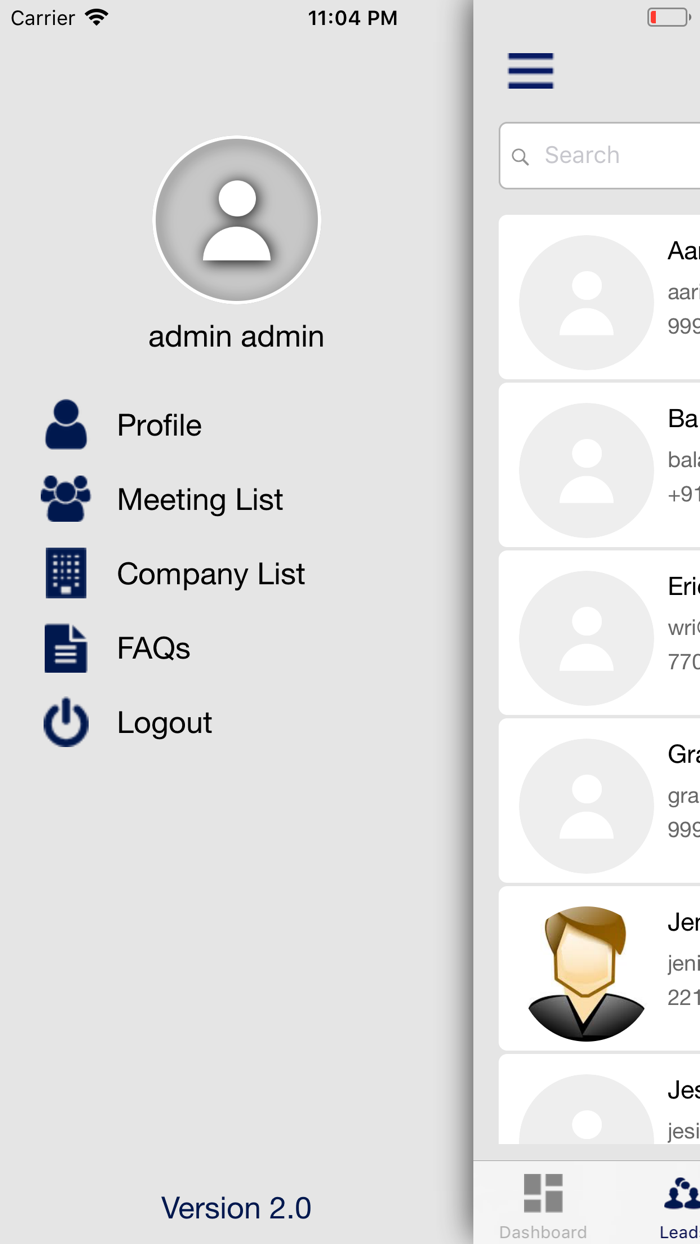Tap the search magnifier icon
This screenshot has width=700, height=1244.
click(520, 156)
